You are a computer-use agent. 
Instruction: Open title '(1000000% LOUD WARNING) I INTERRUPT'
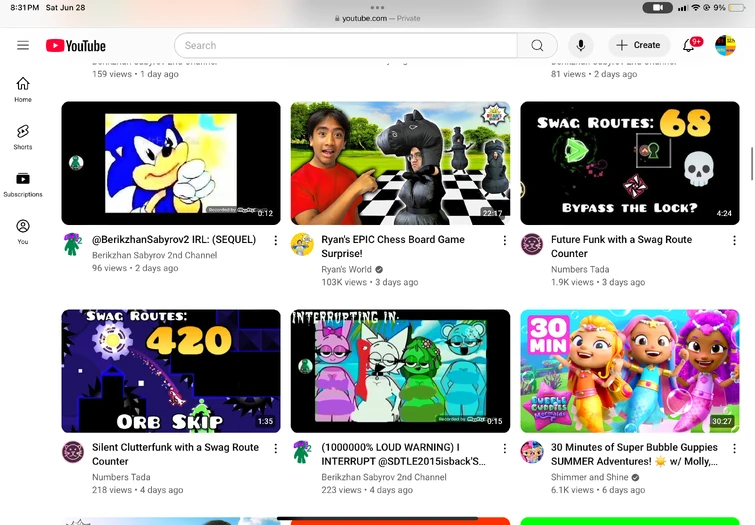[403, 454]
